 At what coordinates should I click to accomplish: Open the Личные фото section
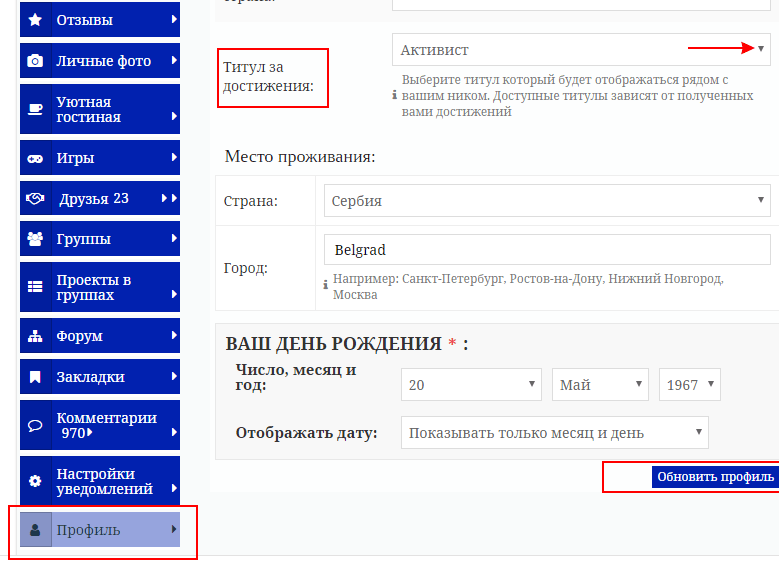point(100,61)
